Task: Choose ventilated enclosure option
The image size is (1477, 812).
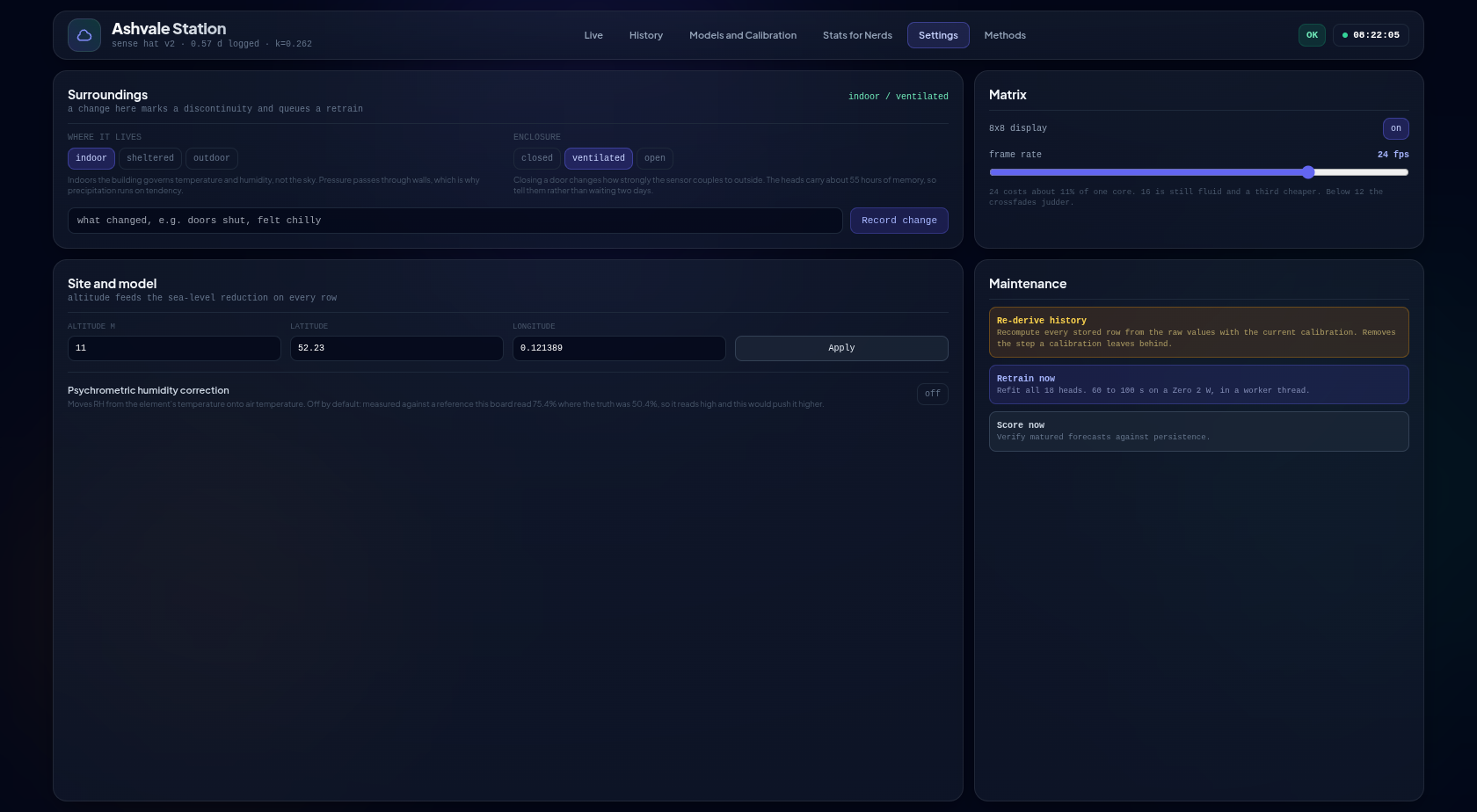Action: point(599,158)
